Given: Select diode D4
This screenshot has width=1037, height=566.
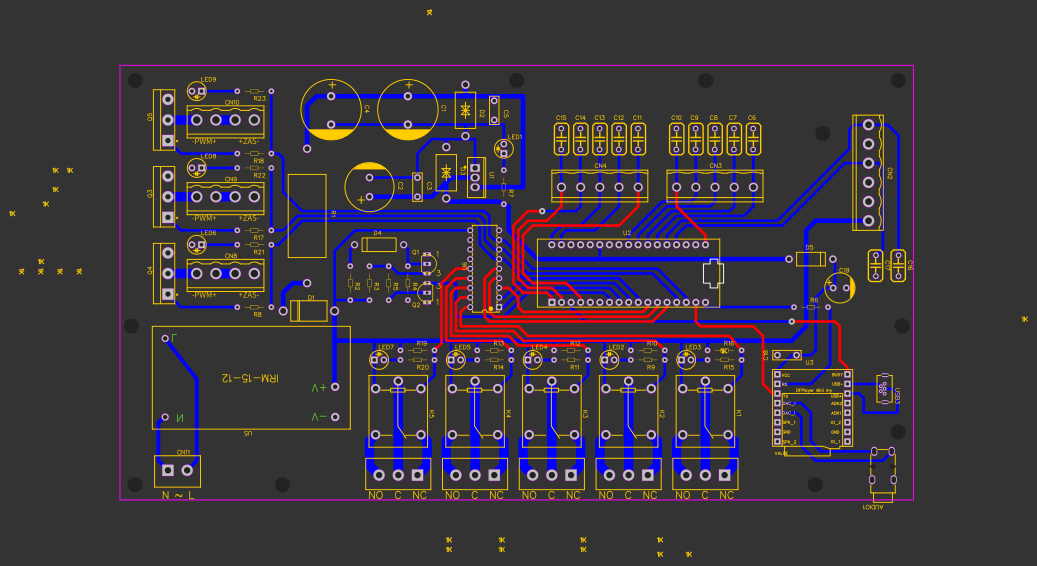Looking at the screenshot, I should (379, 245).
